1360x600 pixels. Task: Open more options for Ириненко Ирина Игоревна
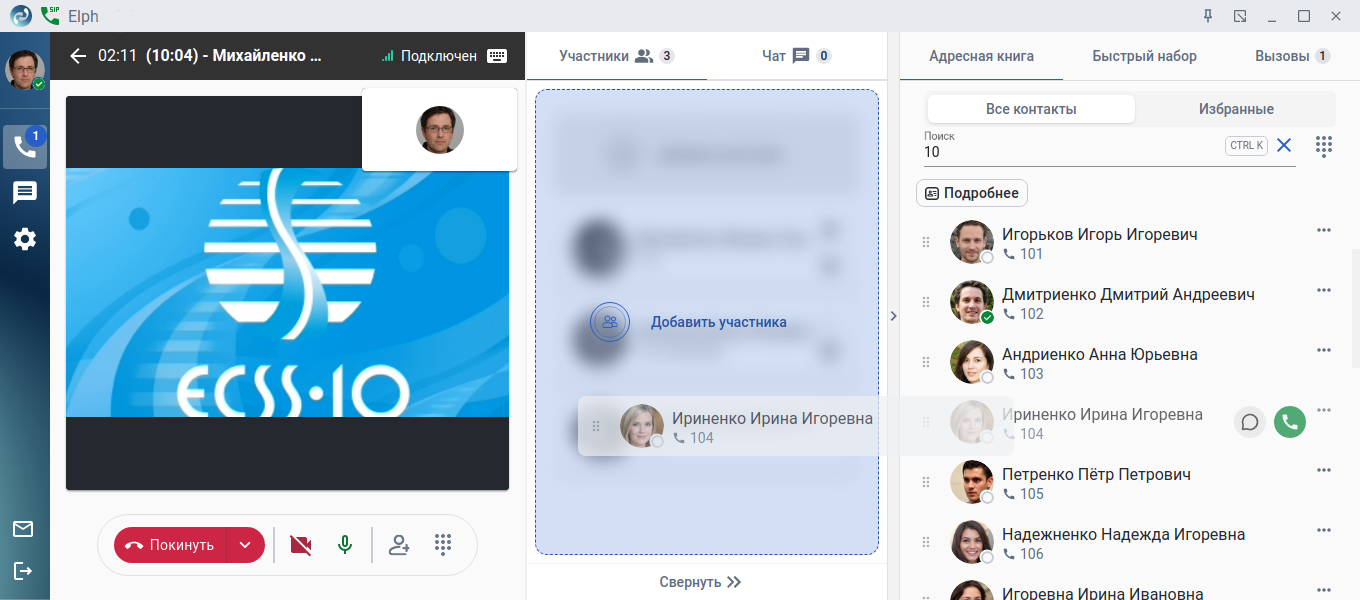[x=1324, y=410]
